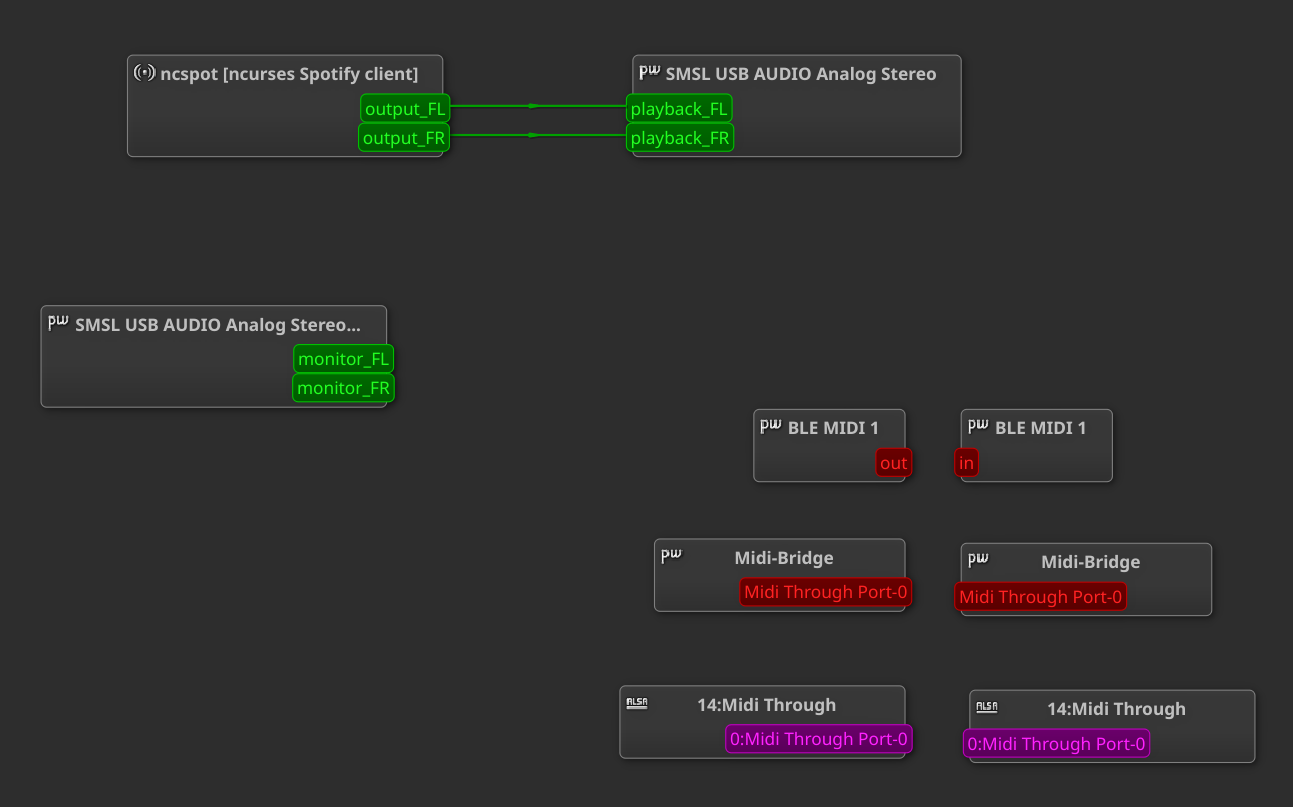Click ALSA icon on left 14:Midi Through node
The height and width of the screenshot is (807, 1293).
pos(636,703)
